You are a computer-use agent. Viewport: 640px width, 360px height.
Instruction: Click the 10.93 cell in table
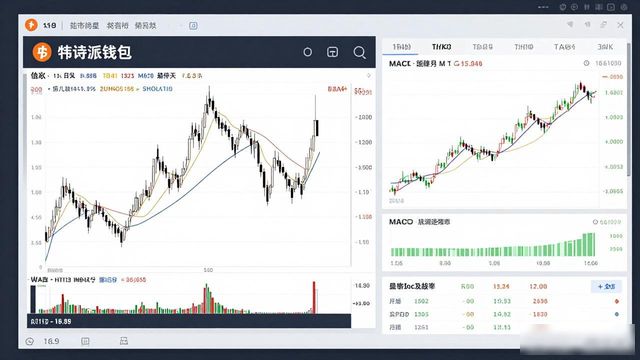[502, 301]
